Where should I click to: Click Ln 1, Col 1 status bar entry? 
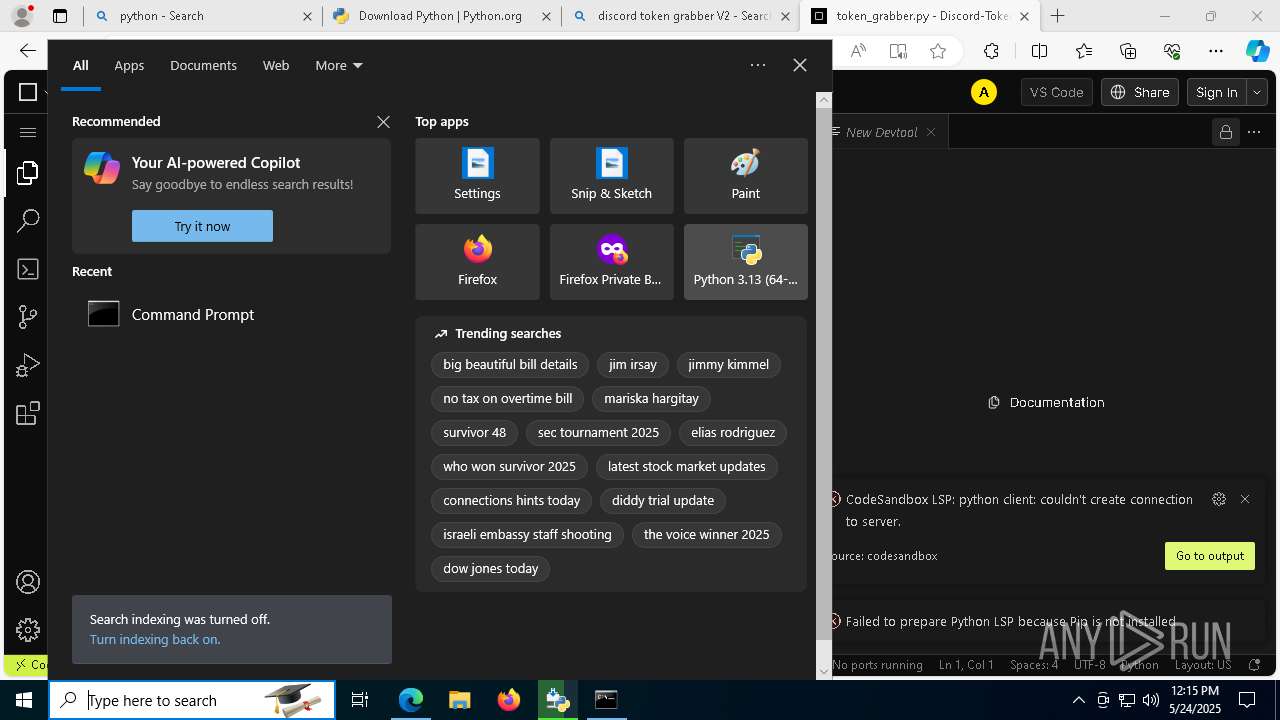tap(966, 665)
